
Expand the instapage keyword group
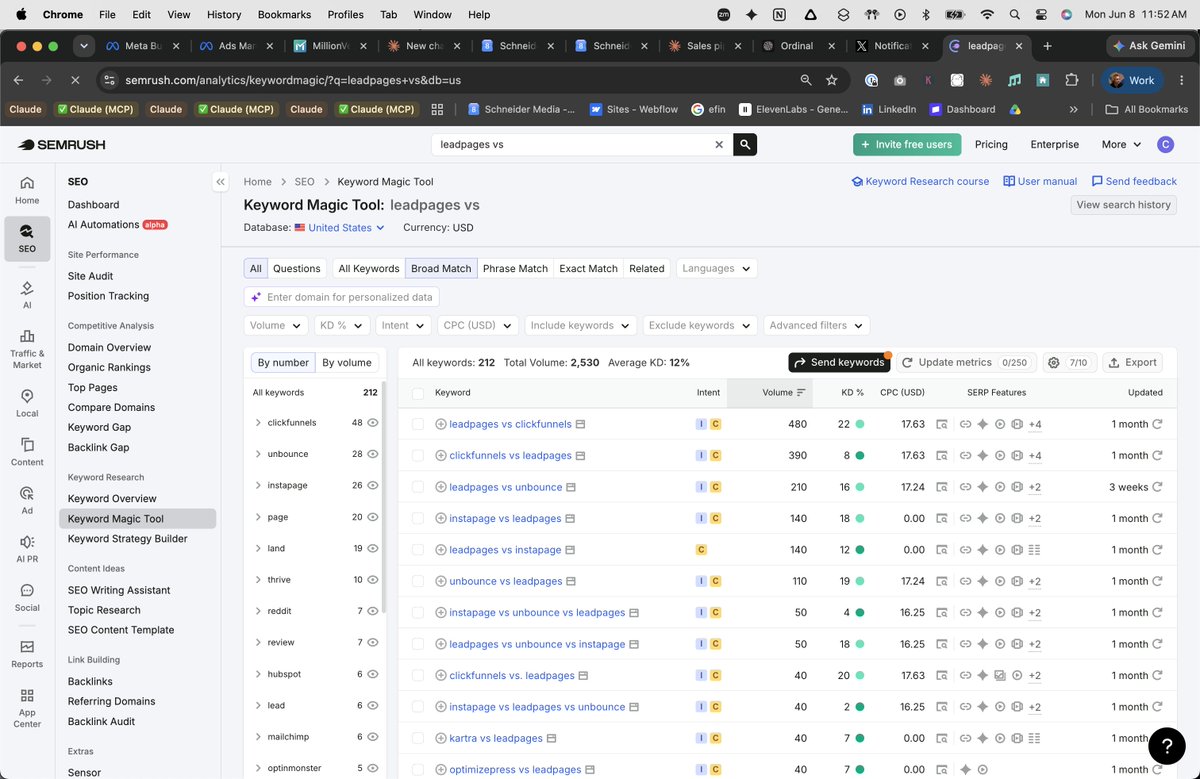point(258,485)
